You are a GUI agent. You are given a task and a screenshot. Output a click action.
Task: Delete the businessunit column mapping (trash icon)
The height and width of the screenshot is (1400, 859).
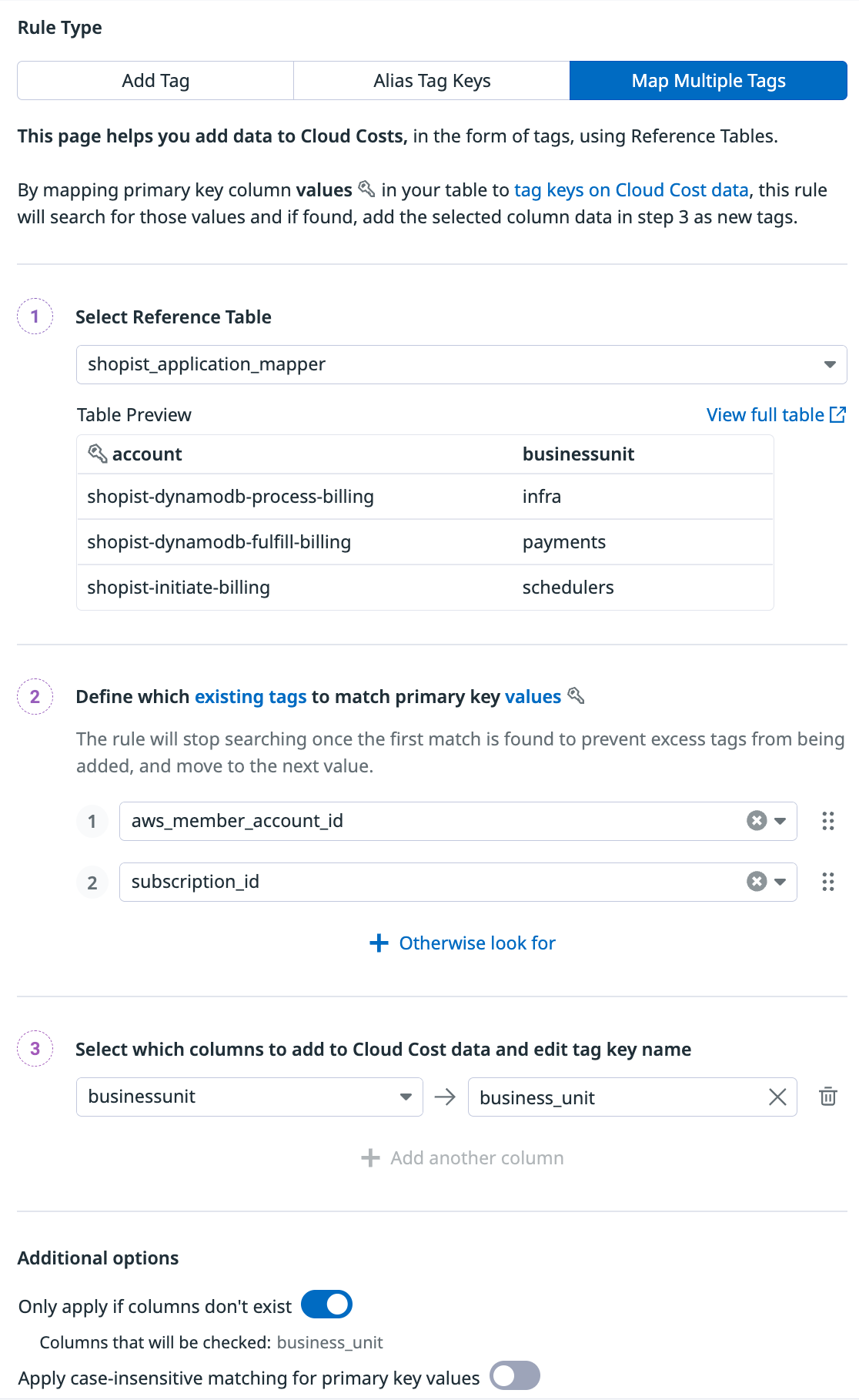click(828, 1097)
